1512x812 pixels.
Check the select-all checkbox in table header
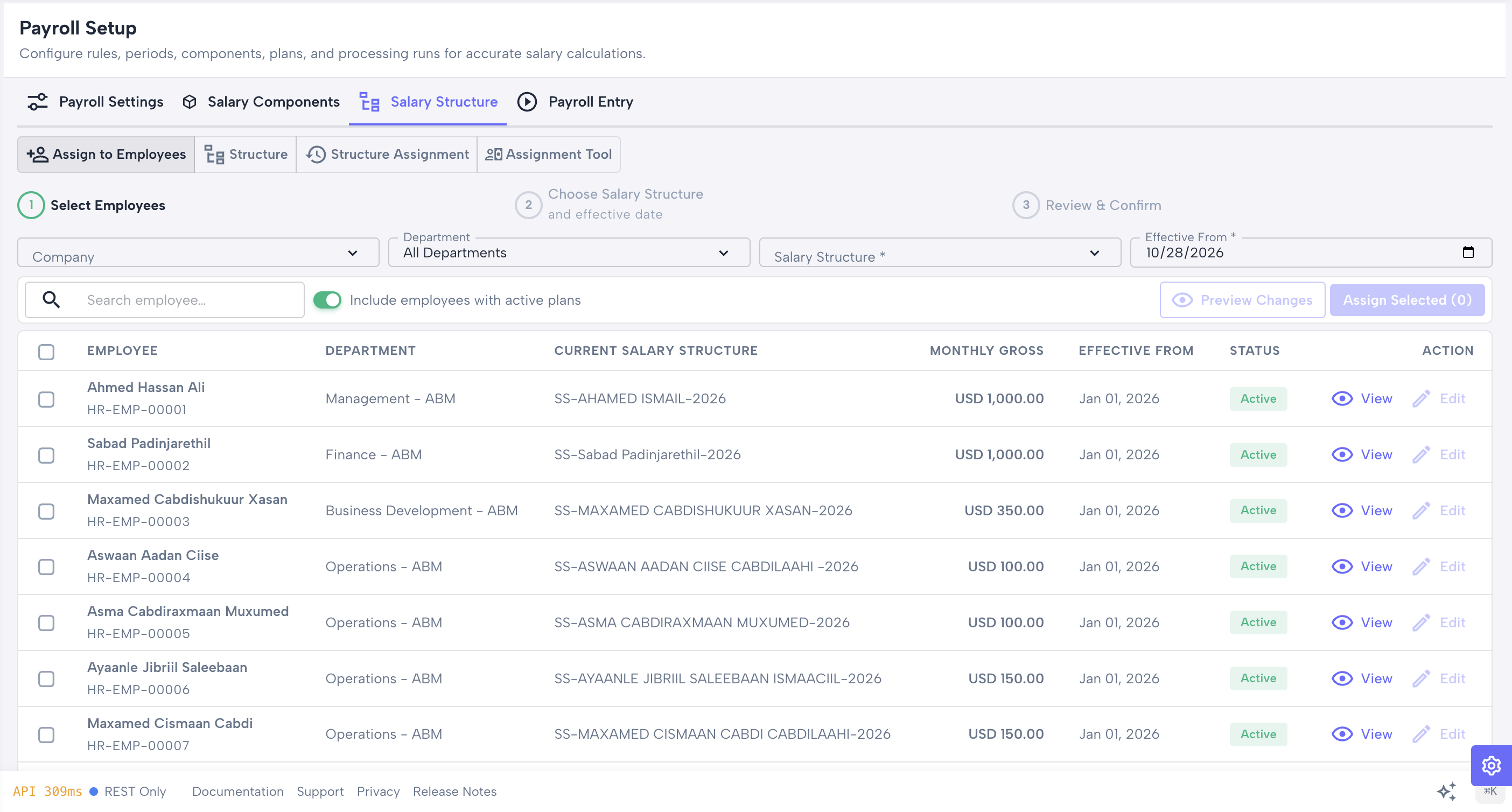tap(46, 352)
